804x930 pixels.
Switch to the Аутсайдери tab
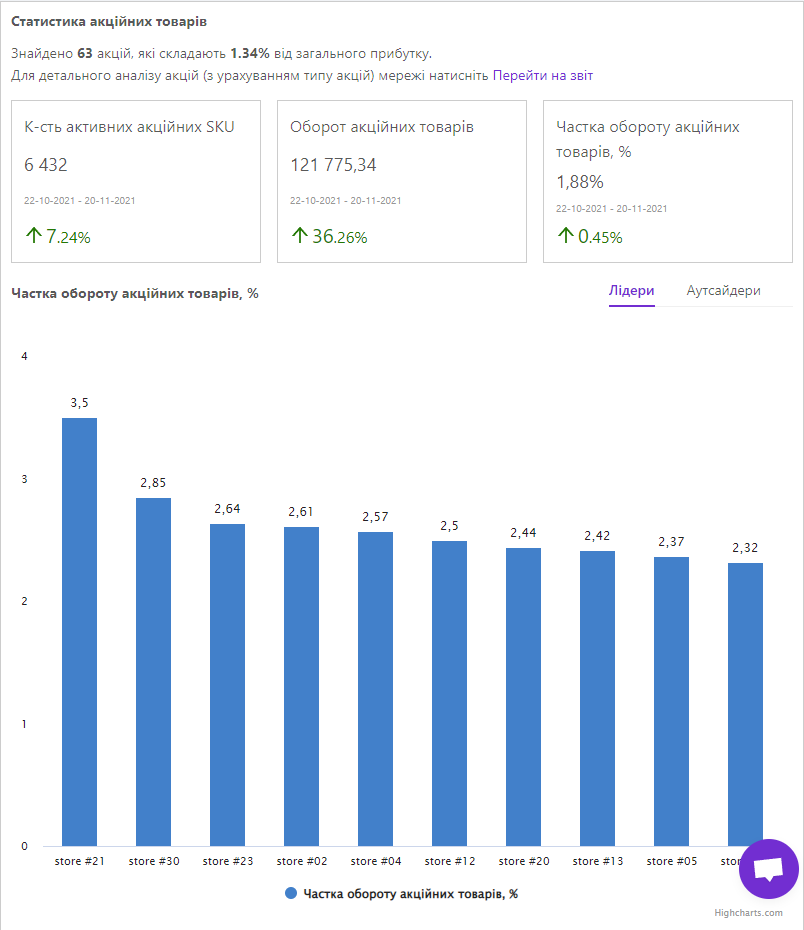coord(723,291)
